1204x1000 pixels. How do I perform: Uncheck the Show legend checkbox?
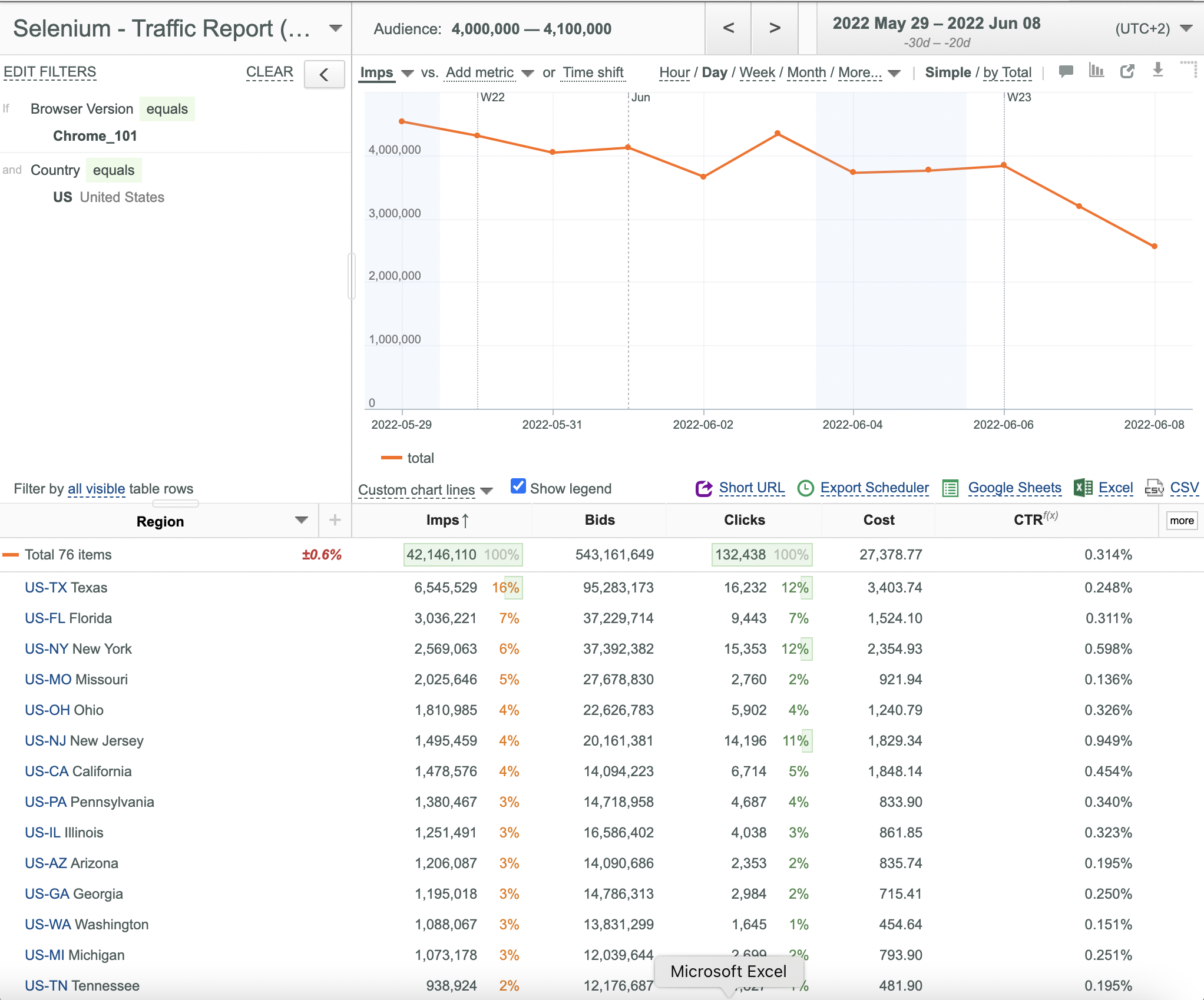click(518, 486)
